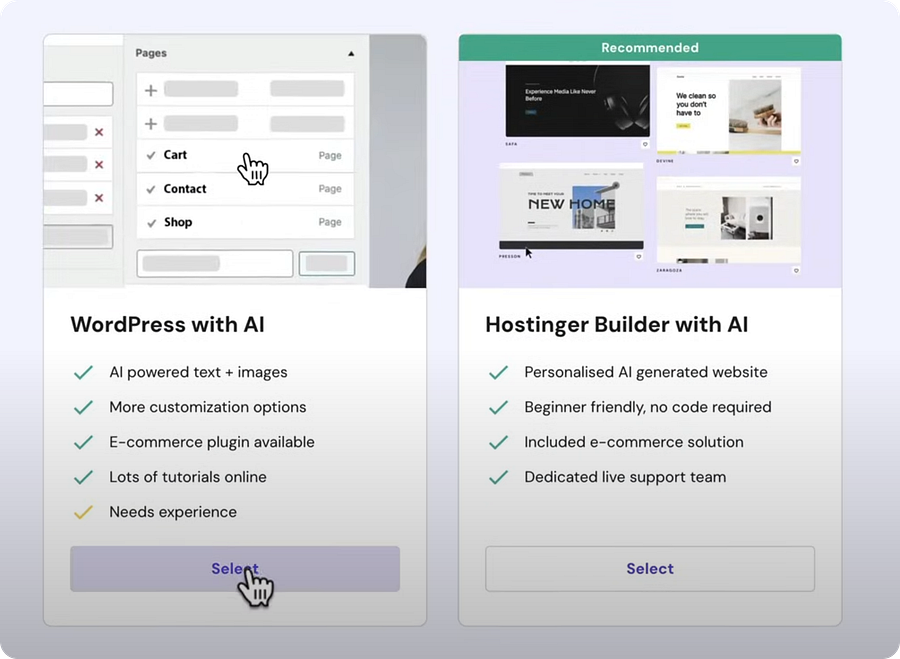Click 'More customization options' feature text
The height and width of the screenshot is (659, 900).
(x=208, y=407)
